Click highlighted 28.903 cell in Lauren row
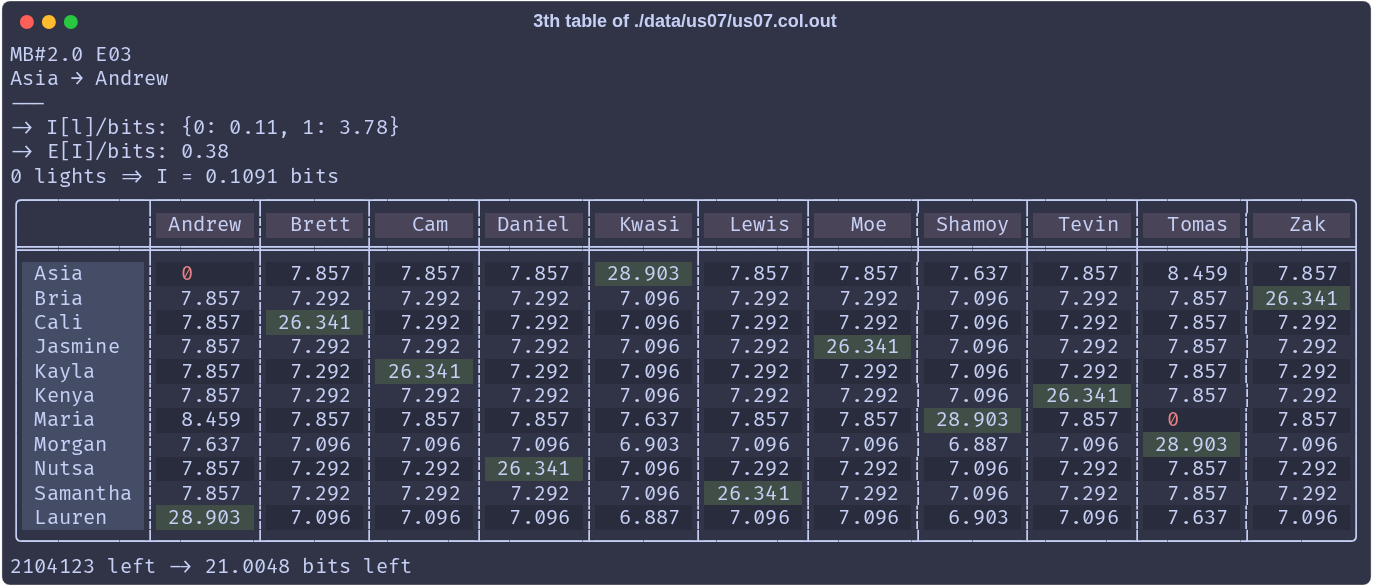Image resolution: width=1373 pixels, height=586 pixels. (x=204, y=518)
